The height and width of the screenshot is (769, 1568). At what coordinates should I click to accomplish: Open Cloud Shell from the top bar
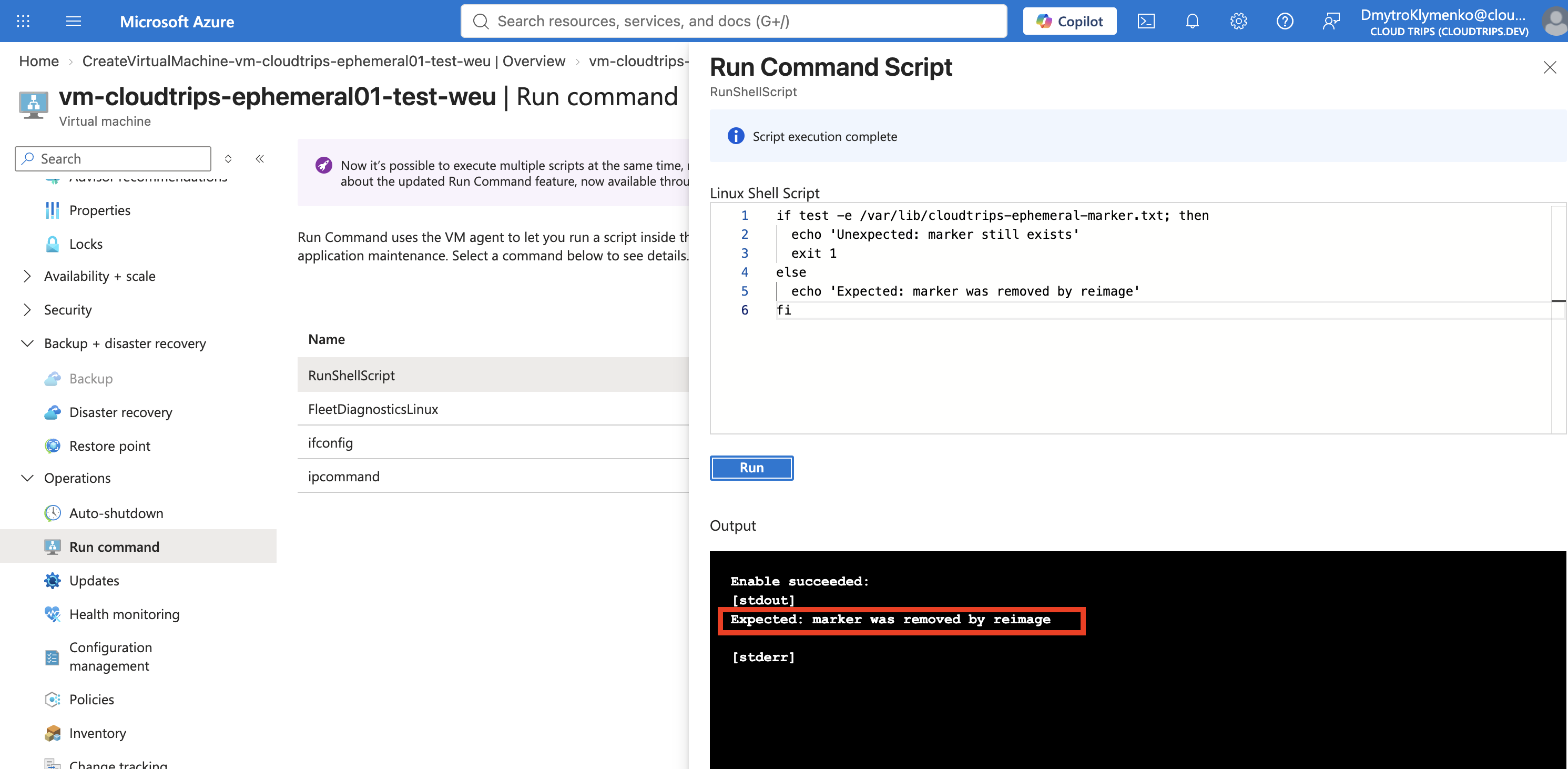tap(1146, 22)
